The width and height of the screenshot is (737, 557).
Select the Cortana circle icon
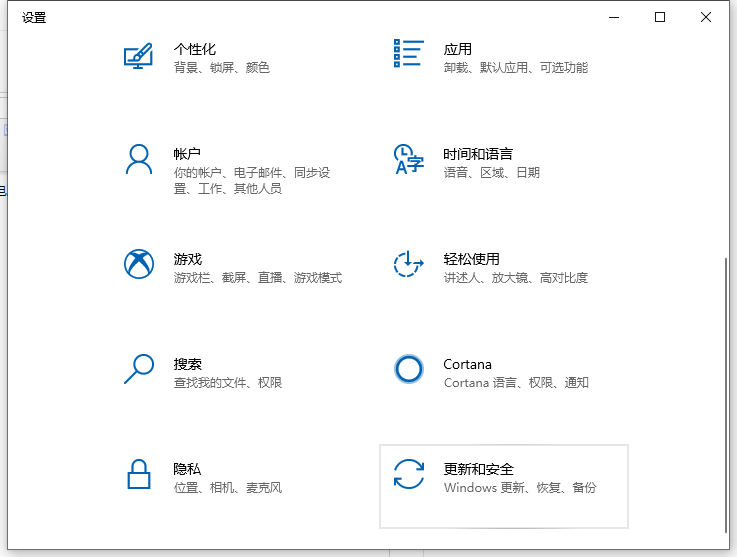click(x=408, y=369)
